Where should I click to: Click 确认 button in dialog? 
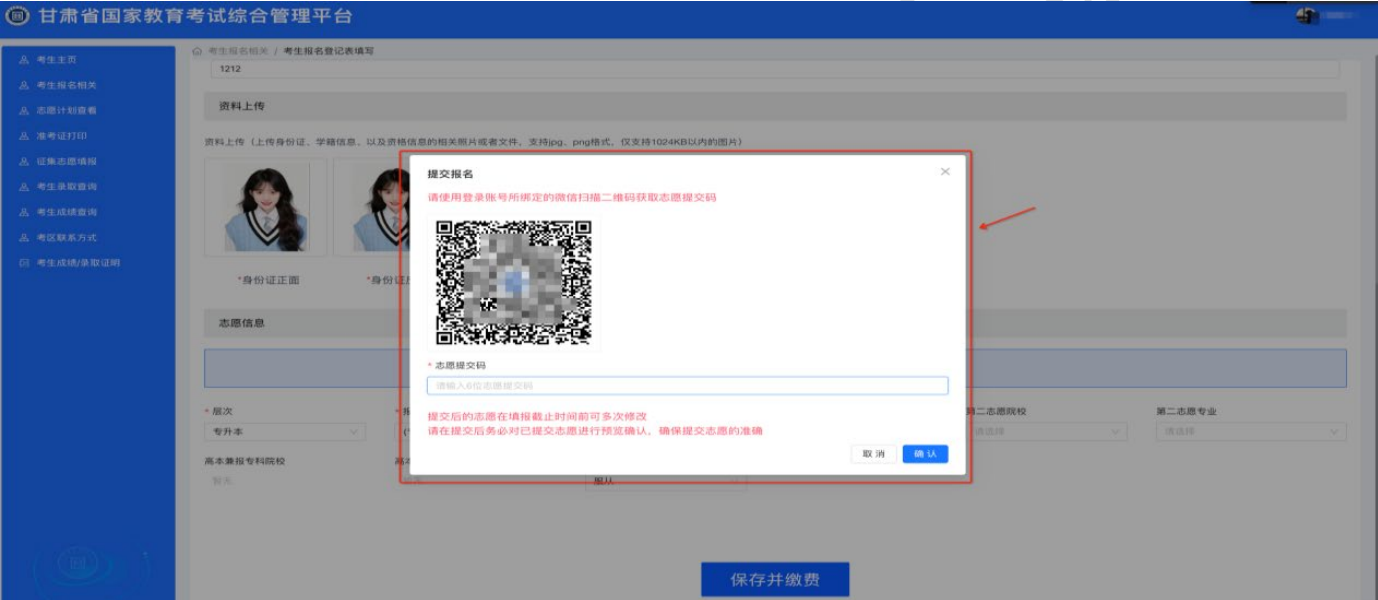[x=925, y=454]
